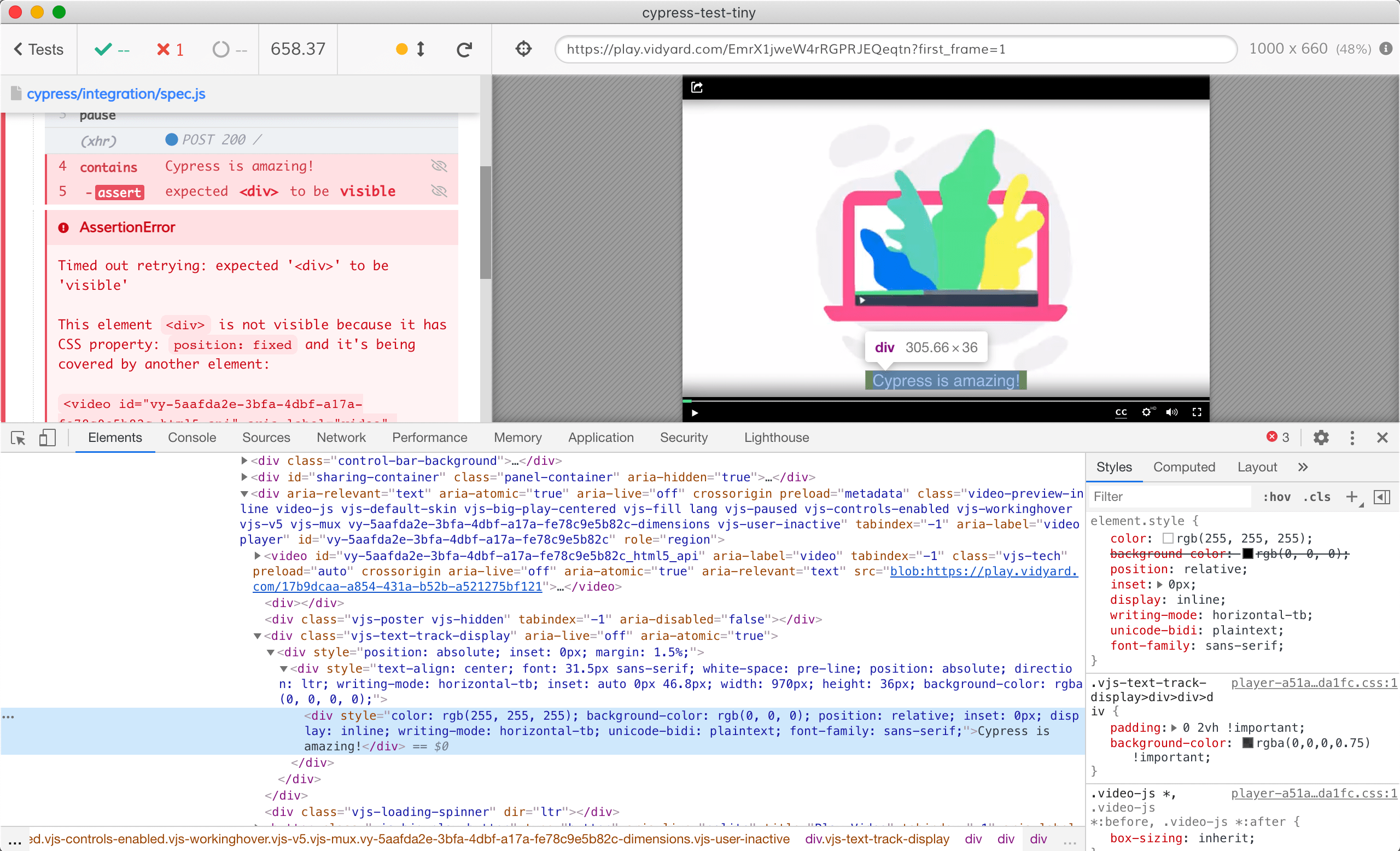The height and width of the screenshot is (851, 1400).
Task: Enter fullscreen on the video player
Action: 1197,412
